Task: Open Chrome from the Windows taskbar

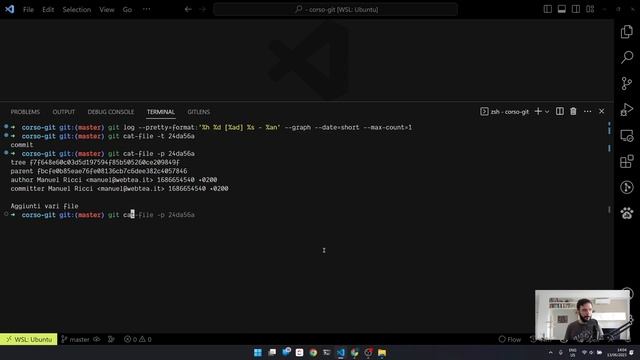Action: pyautogui.click(x=313, y=352)
